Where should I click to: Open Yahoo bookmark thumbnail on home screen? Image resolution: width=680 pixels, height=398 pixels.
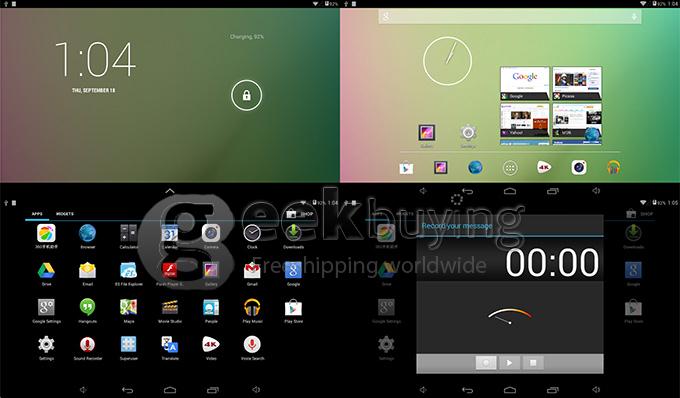coord(524,121)
